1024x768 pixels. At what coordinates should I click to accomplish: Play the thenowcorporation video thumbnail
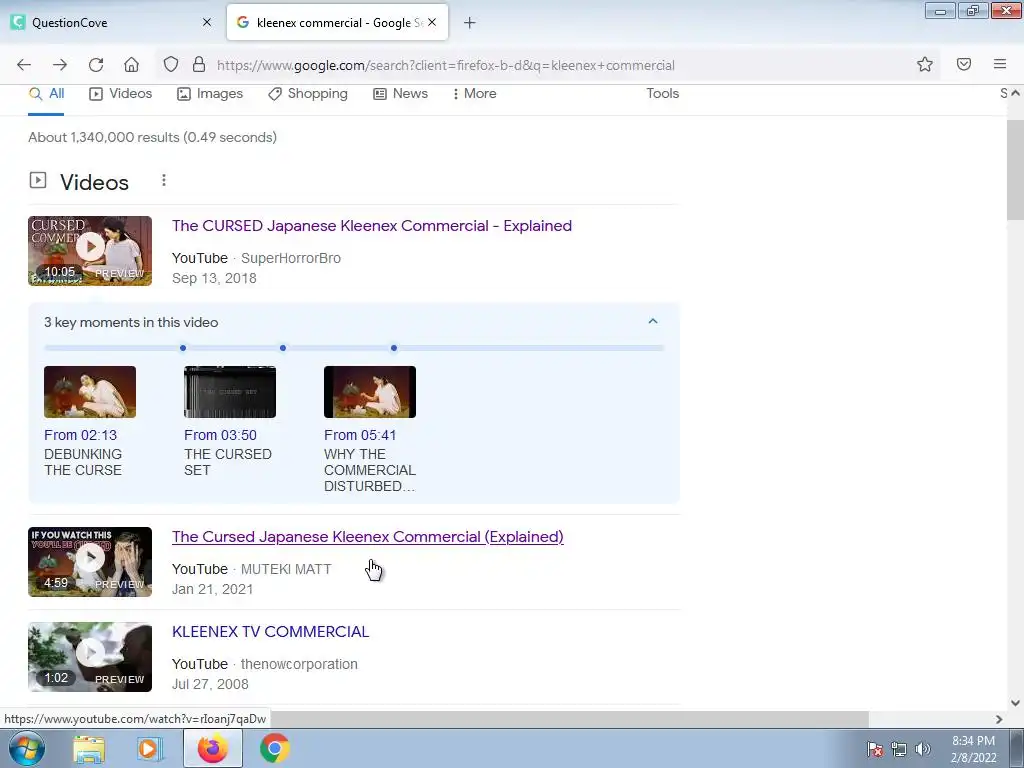click(x=90, y=657)
